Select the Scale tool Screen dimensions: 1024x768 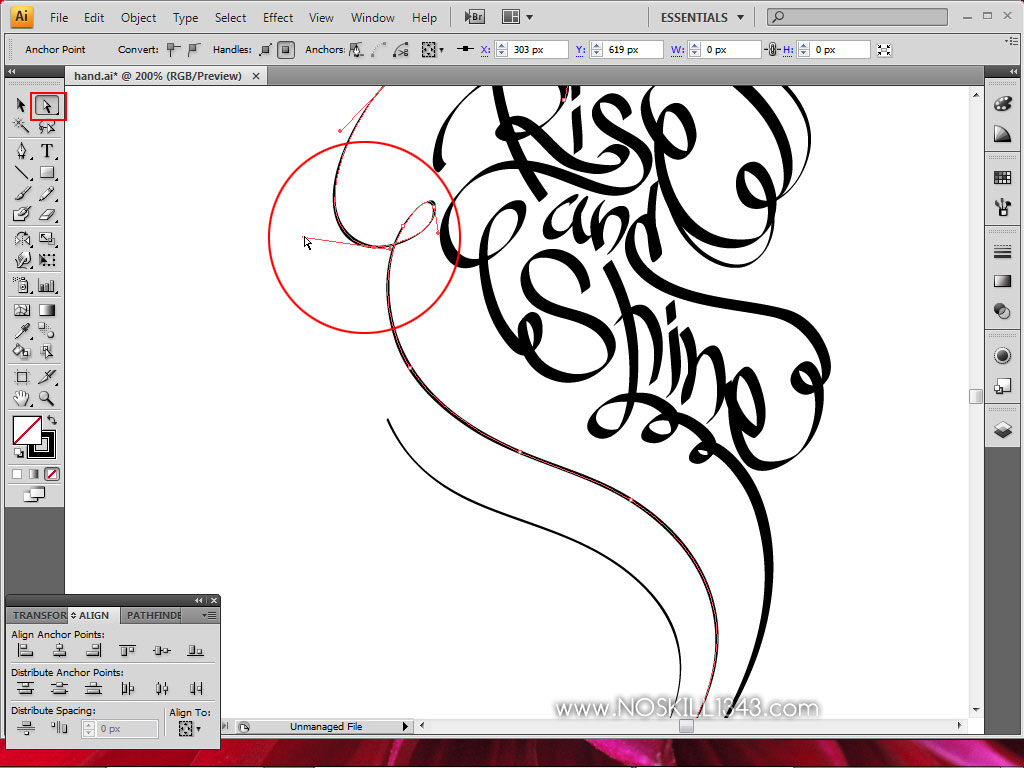pos(46,239)
